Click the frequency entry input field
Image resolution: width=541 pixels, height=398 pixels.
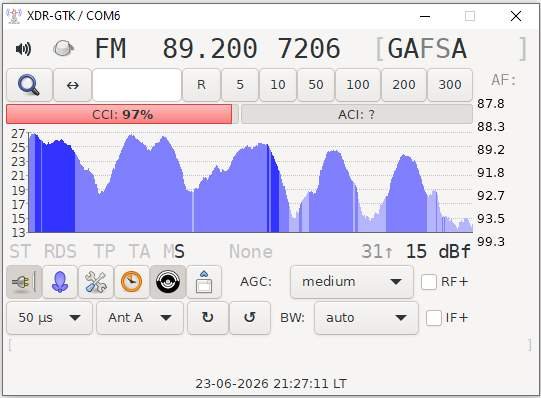[x=137, y=85]
